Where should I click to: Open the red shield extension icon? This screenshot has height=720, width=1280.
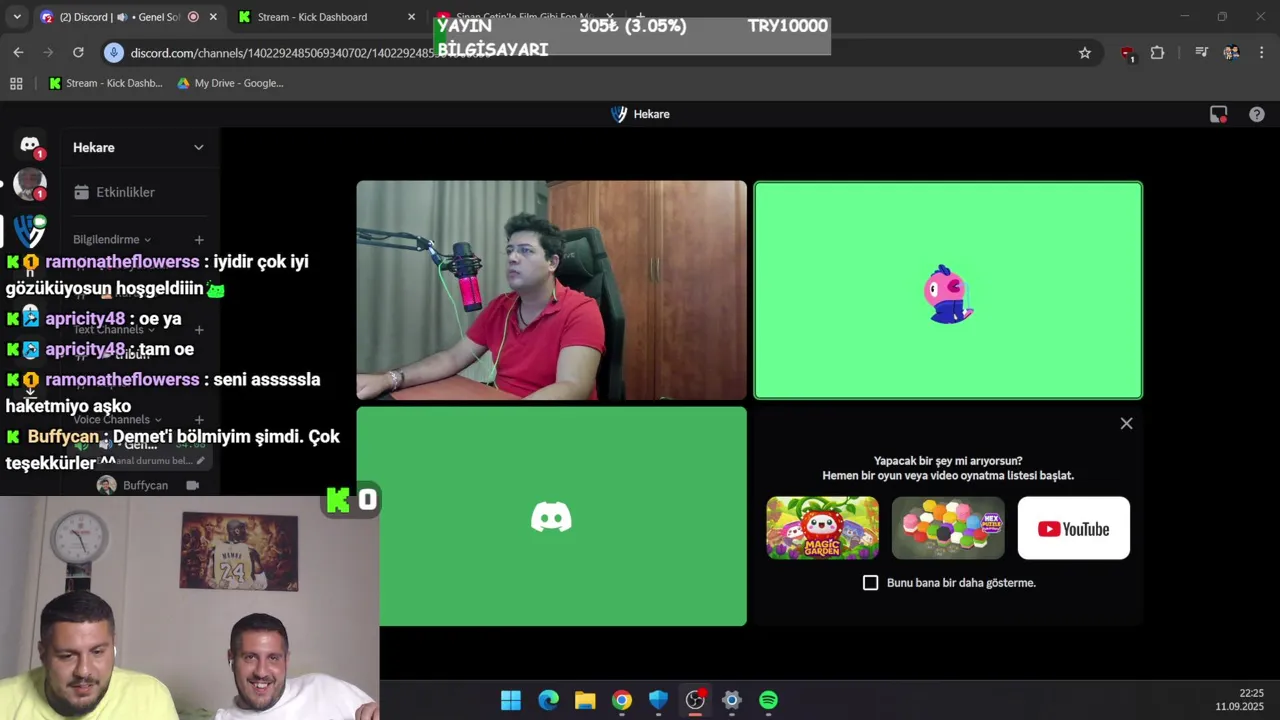[x=1127, y=53]
